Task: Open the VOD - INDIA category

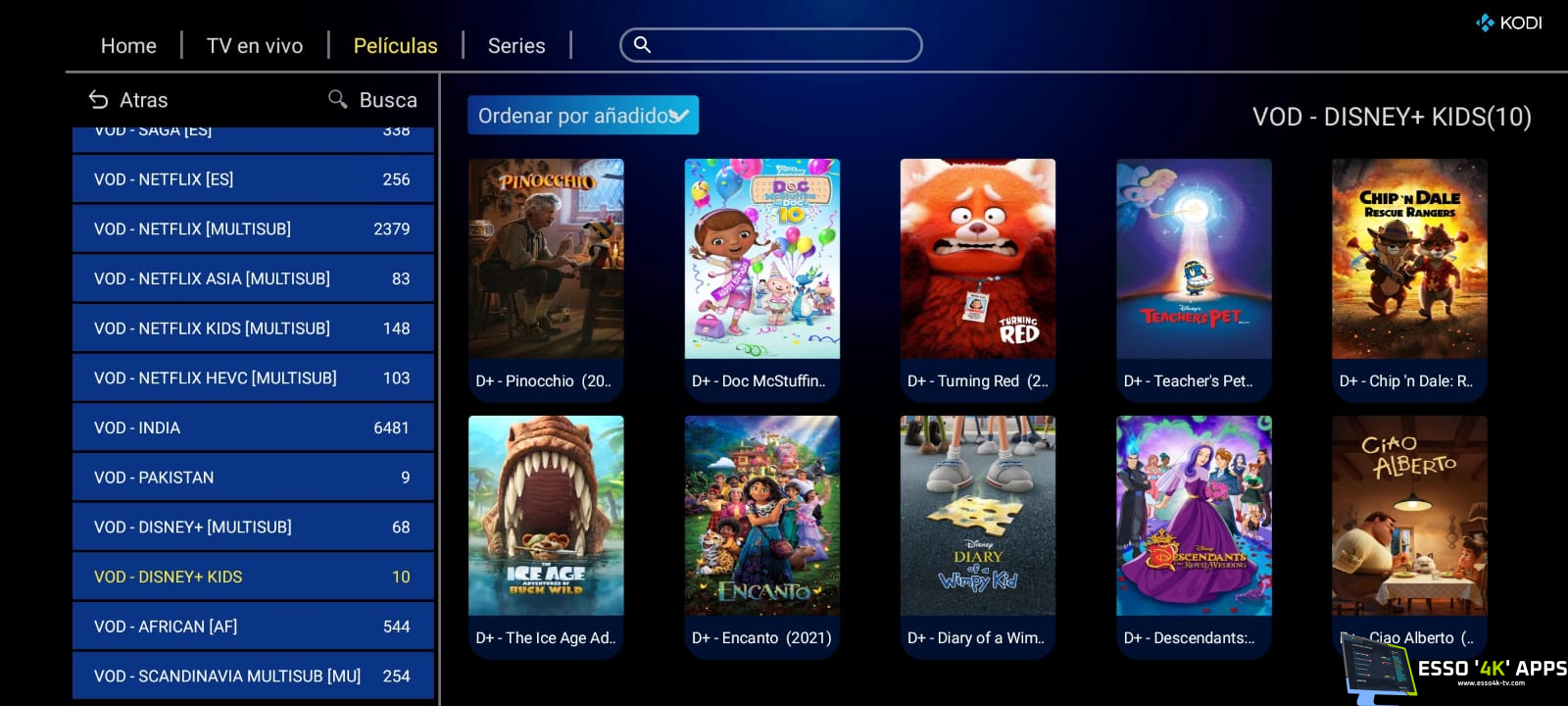Action: [x=253, y=428]
